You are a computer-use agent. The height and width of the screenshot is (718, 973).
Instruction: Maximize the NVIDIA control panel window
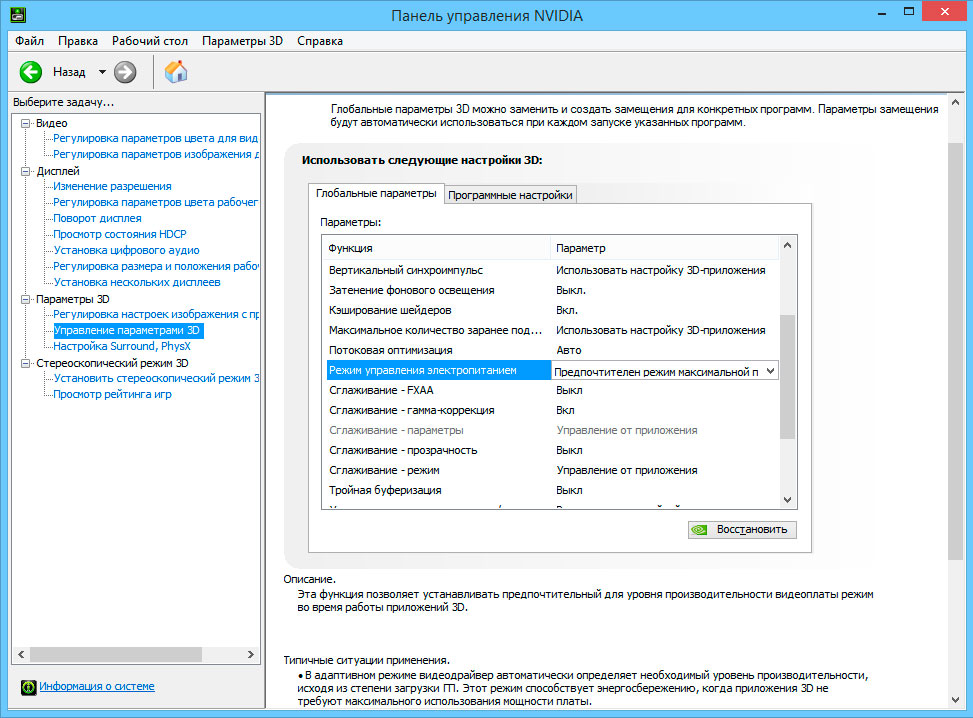click(909, 12)
